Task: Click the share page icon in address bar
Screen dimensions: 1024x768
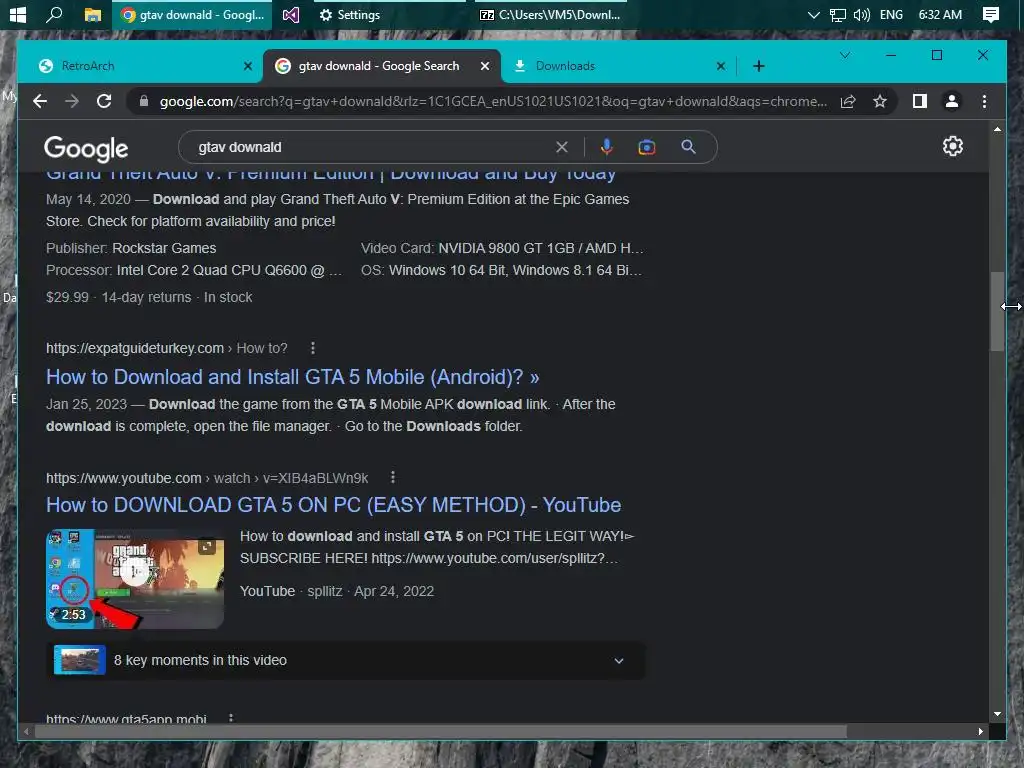Action: (848, 101)
